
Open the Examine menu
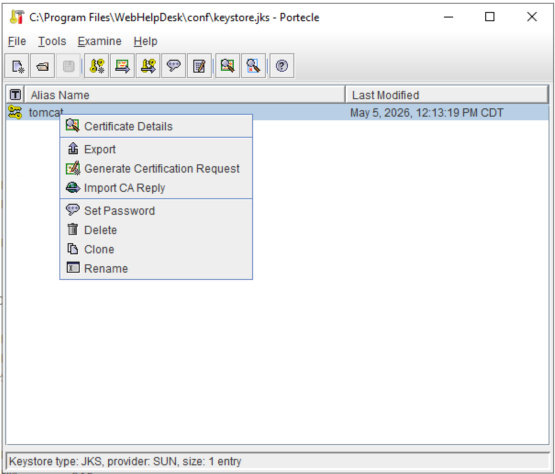click(x=99, y=41)
